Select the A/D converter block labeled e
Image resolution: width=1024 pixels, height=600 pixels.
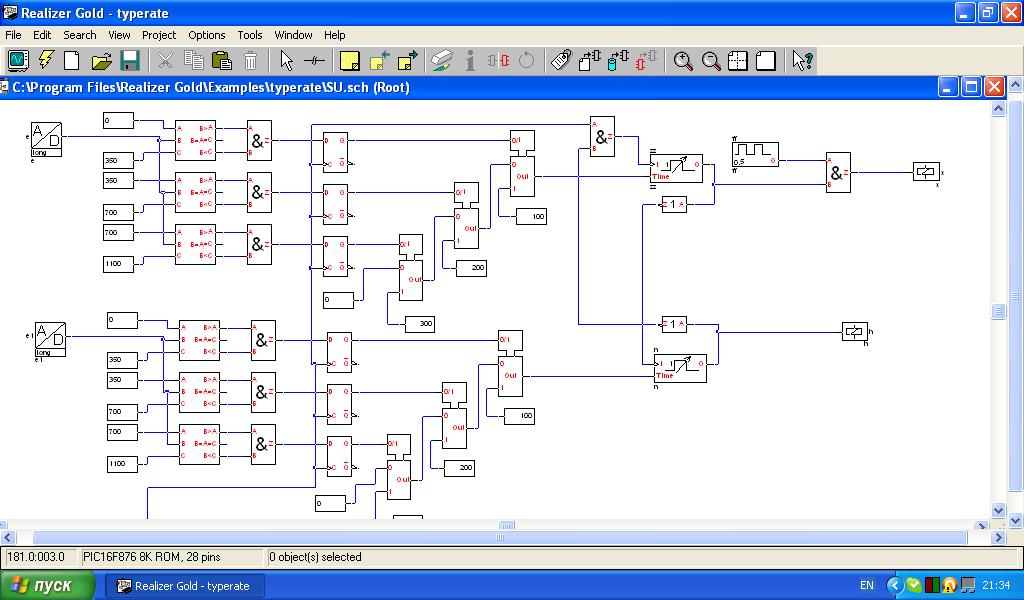point(46,139)
